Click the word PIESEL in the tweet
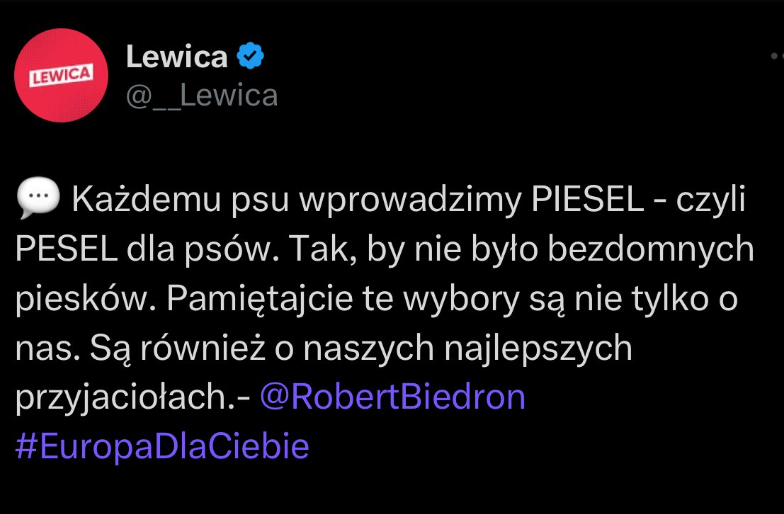Screen dimensions: 784x514 pos(582,200)
